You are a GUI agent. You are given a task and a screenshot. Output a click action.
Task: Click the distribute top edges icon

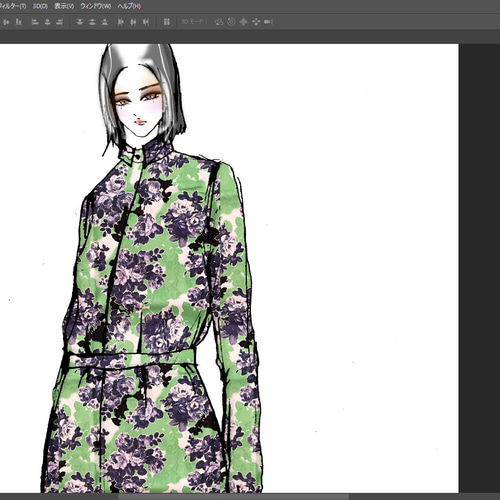click(x=79, y=22)
